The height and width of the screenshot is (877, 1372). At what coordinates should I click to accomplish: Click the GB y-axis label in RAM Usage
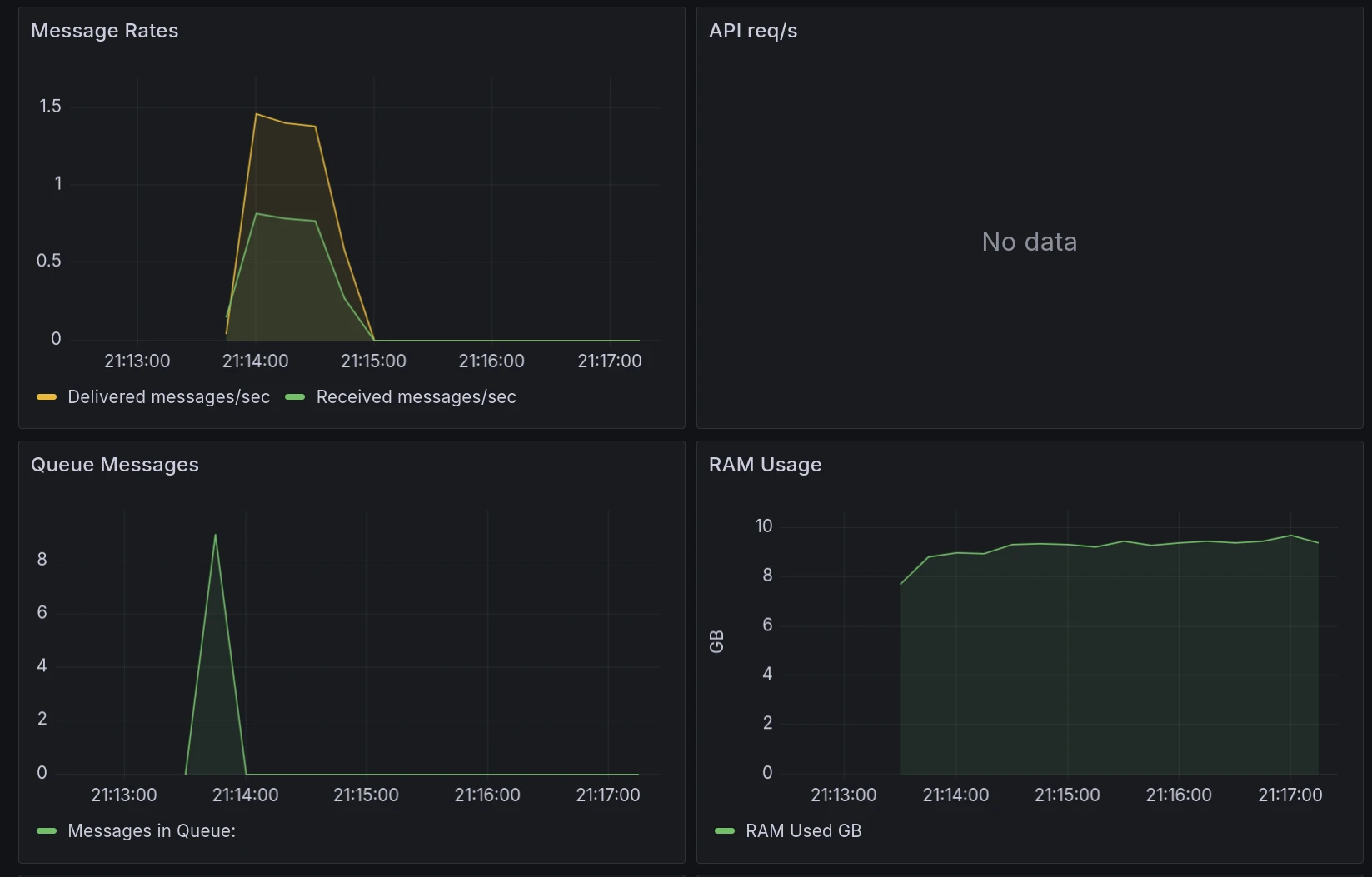pos(716,642)
